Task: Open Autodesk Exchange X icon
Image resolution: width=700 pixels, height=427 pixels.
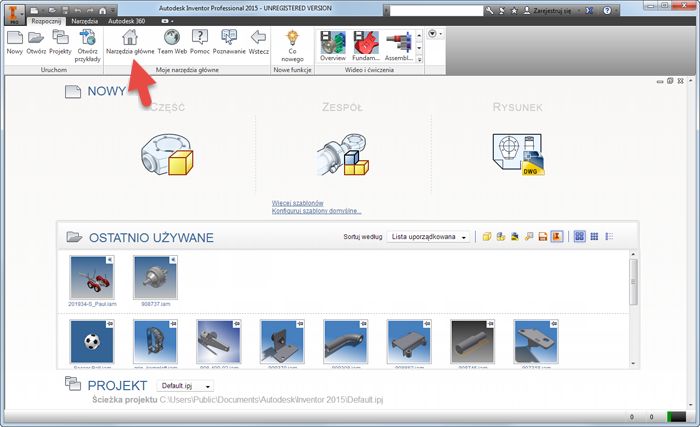Action: coord(589,11)
